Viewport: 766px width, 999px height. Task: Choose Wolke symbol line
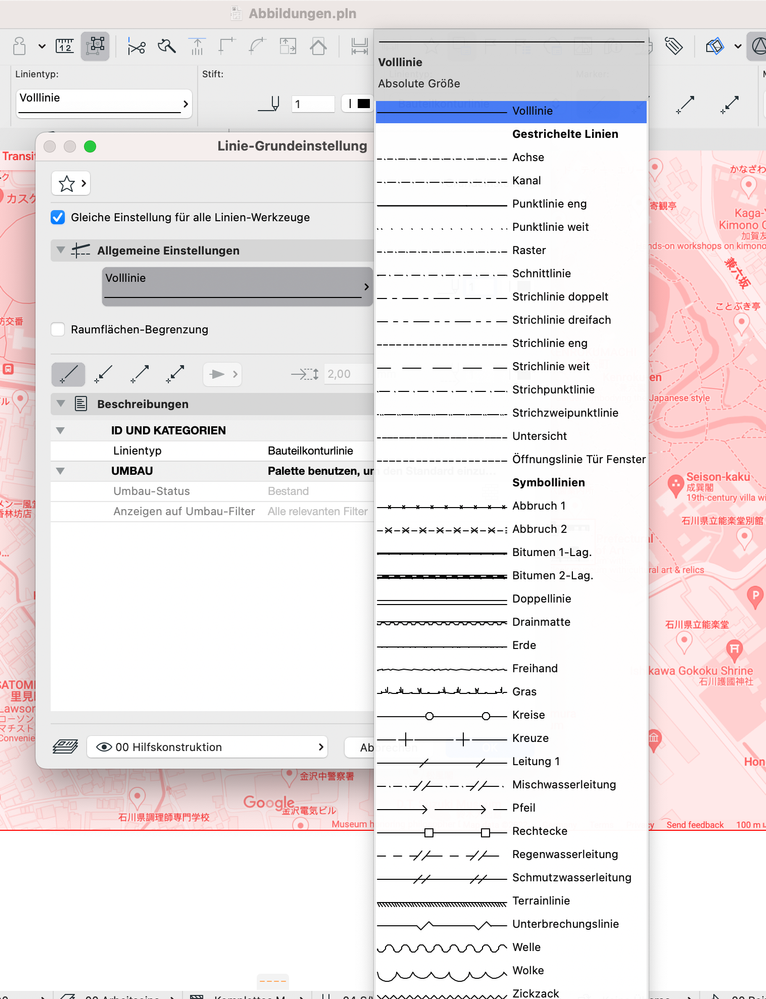pos(511,970)
